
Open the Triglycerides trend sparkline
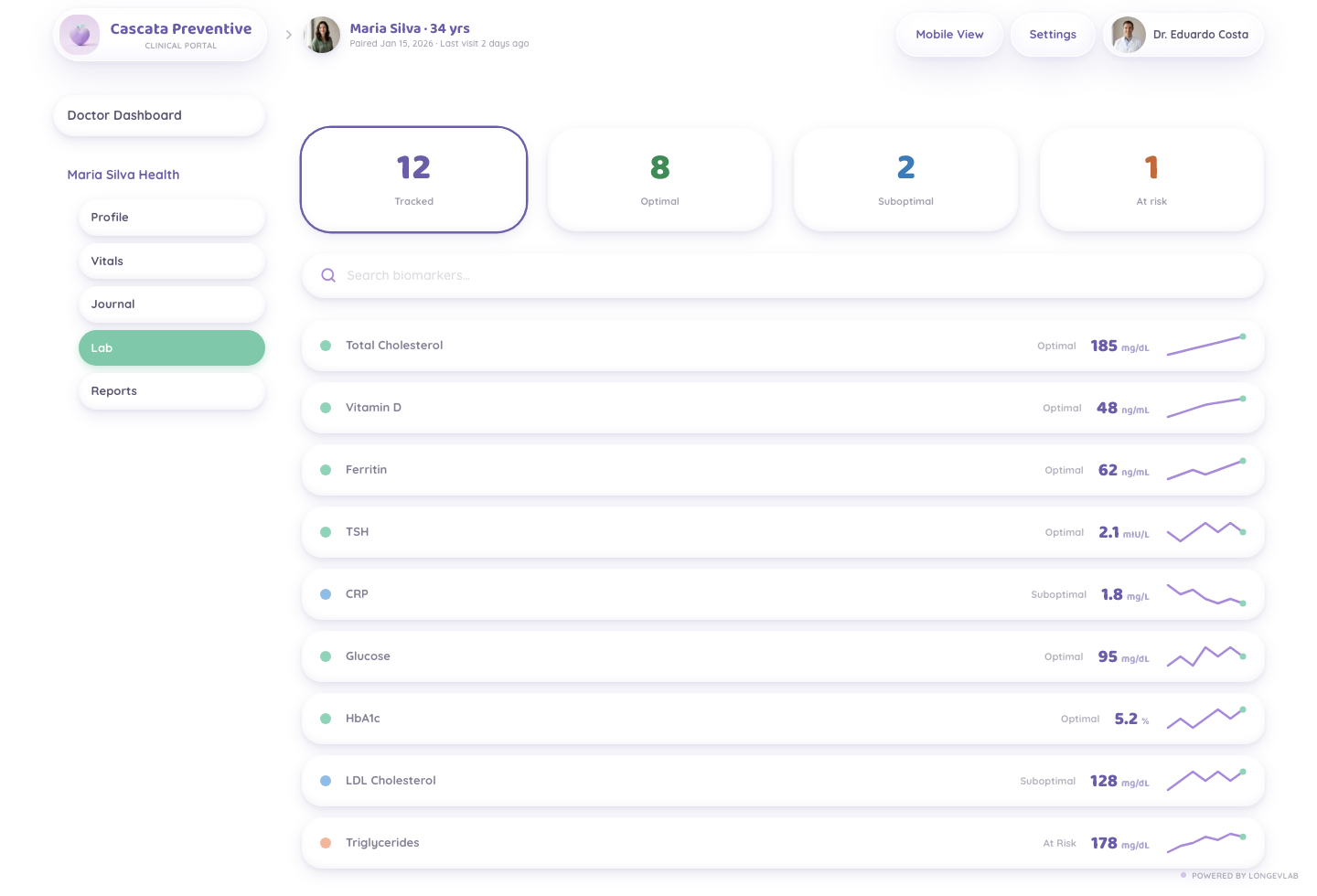point(1206,842)
